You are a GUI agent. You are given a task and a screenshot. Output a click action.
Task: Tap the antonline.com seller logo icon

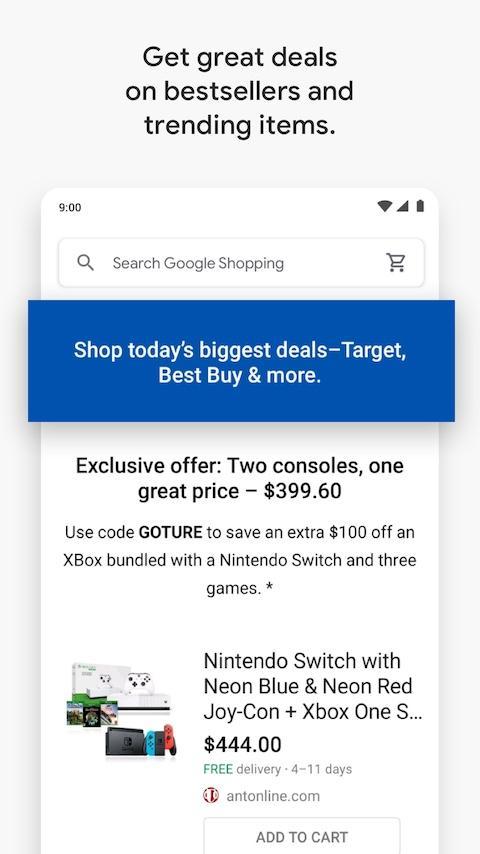click(x=211, y=796)
